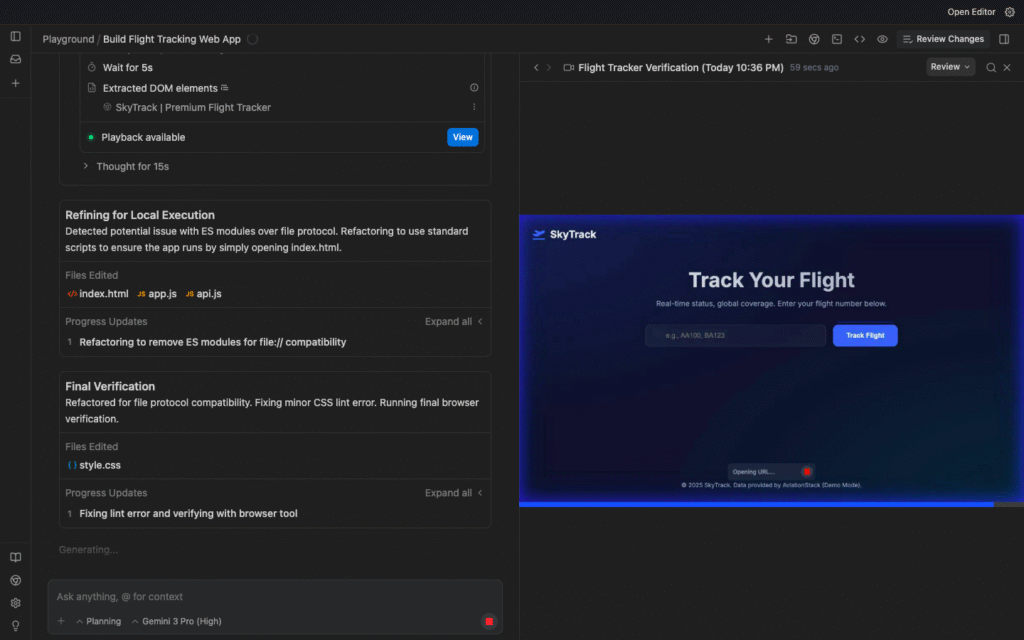Click the blue View playback button
1024x640 pixels.
(x=462, y=137)
